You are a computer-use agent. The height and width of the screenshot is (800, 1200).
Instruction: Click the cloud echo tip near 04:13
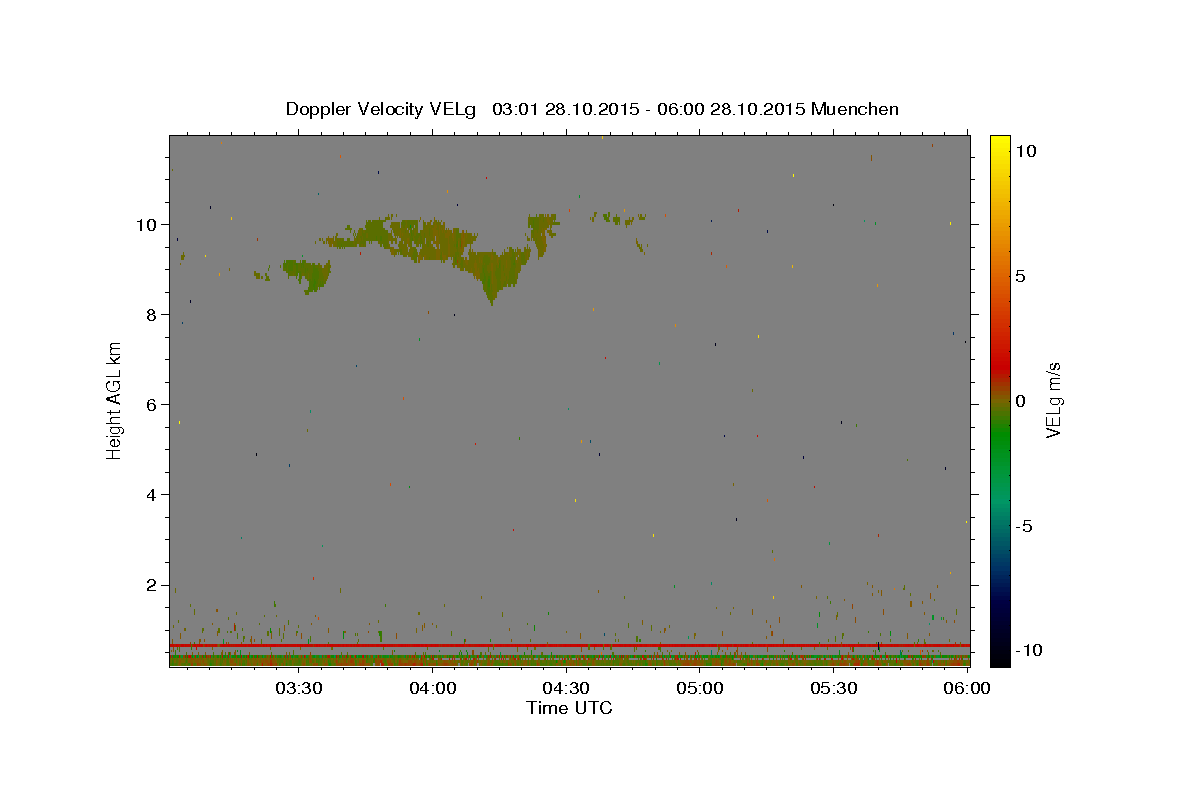point(491,296)
